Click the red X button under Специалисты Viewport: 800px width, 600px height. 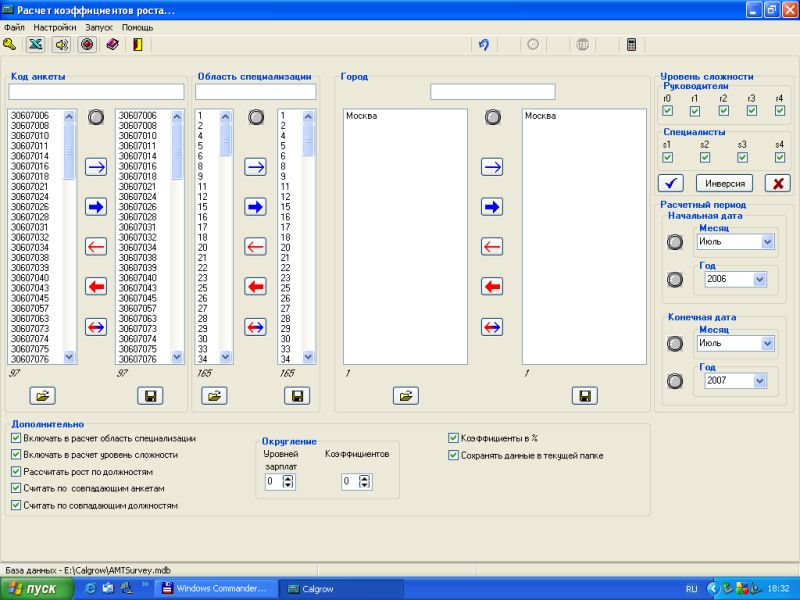coord(777,183)
